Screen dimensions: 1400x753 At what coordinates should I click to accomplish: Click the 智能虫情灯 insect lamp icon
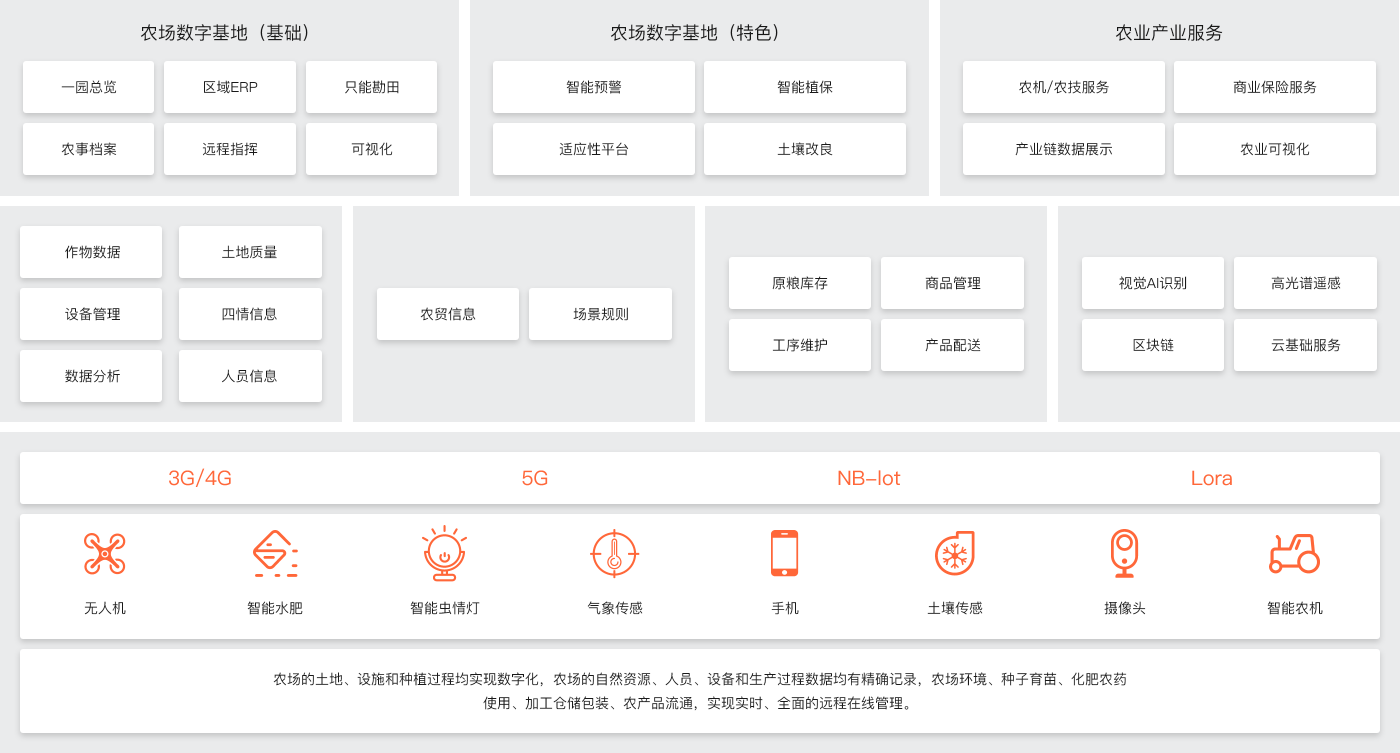[x=445, y=553]
